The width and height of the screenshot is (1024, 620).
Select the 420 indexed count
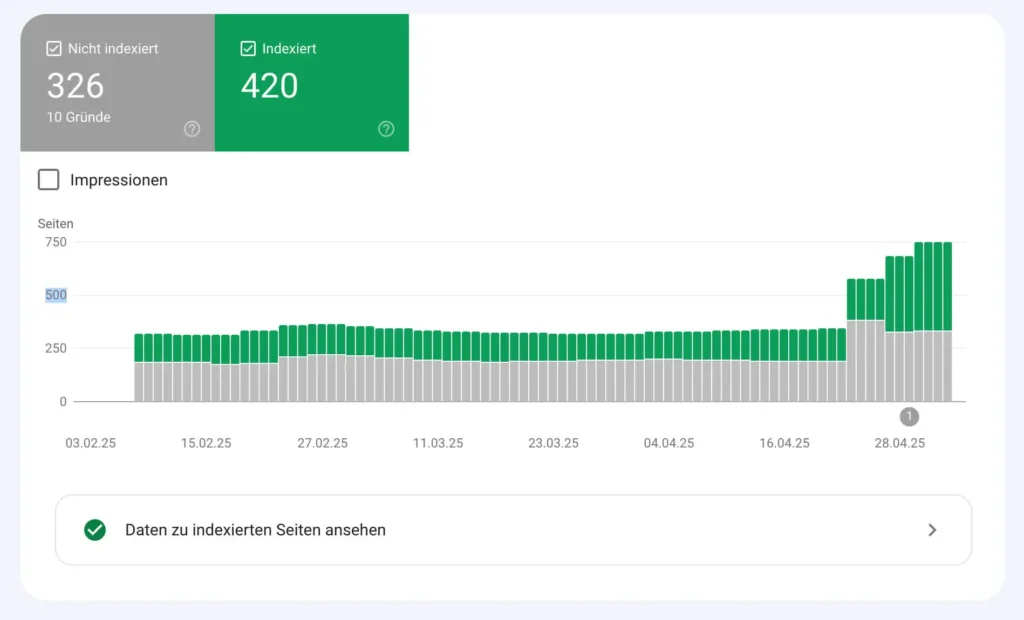(x=269, y=86)
